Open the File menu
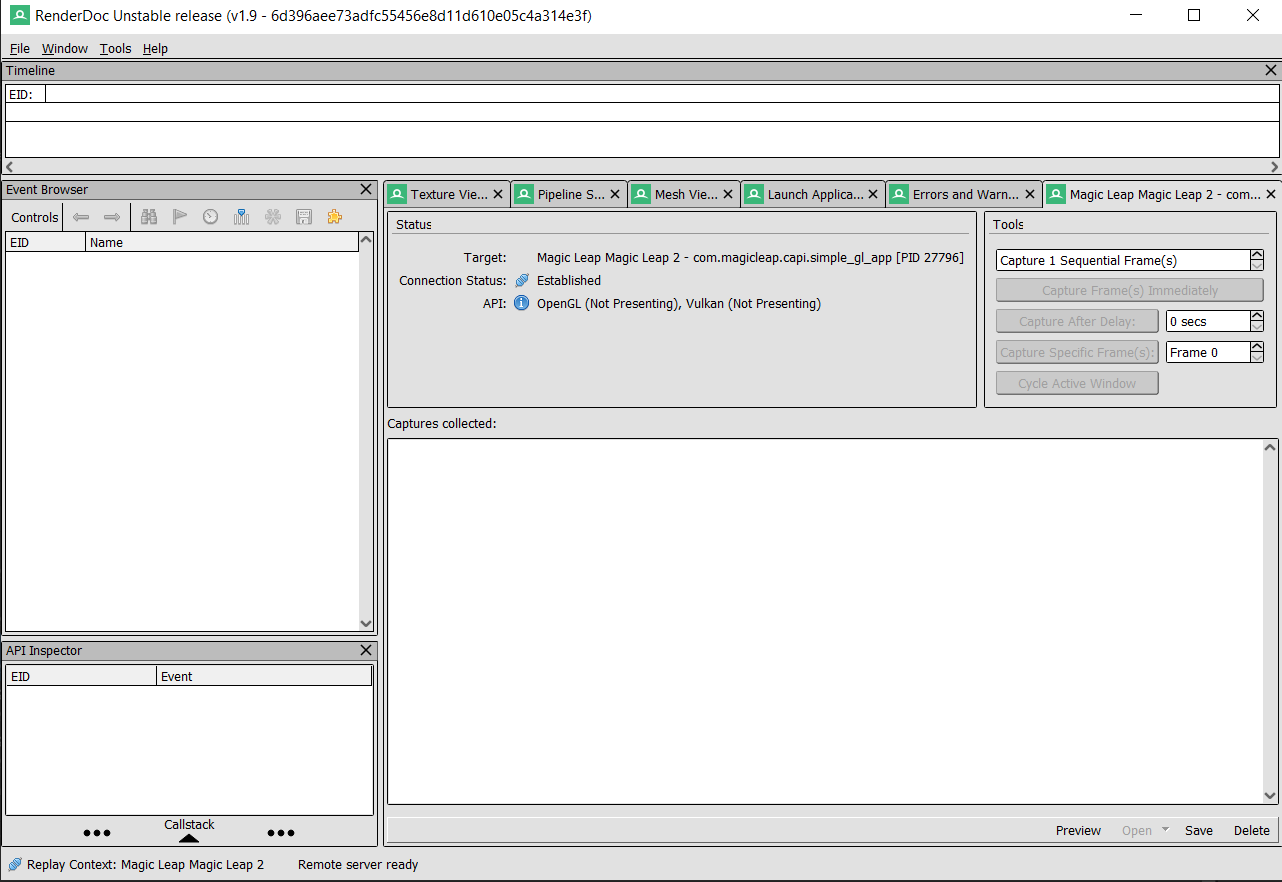Screen dimensions: 1282x882 20,48
